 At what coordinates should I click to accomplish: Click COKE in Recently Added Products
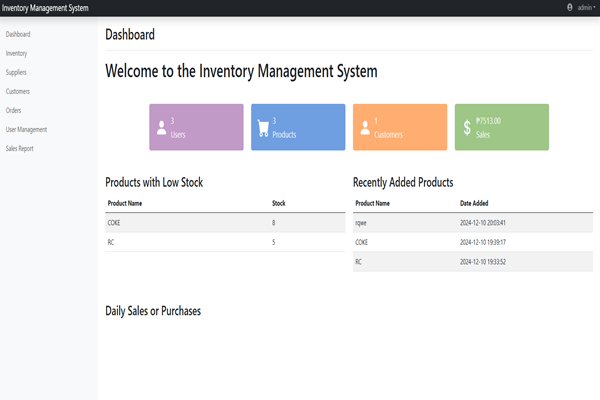362,242
